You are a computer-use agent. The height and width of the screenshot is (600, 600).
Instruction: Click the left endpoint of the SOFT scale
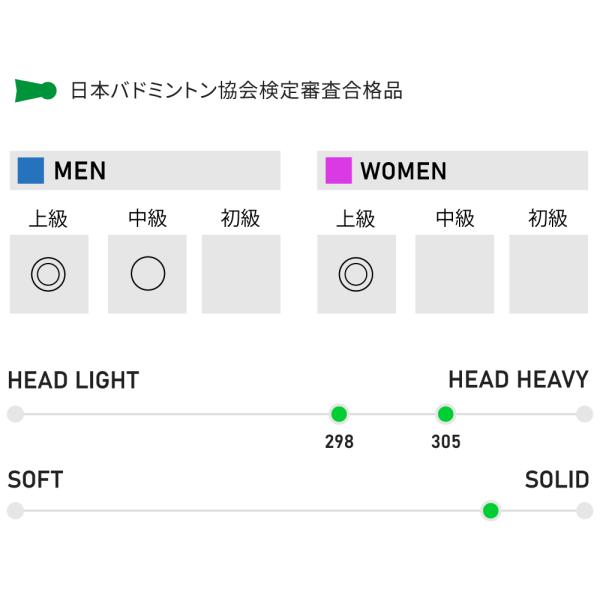click(15, 511)
